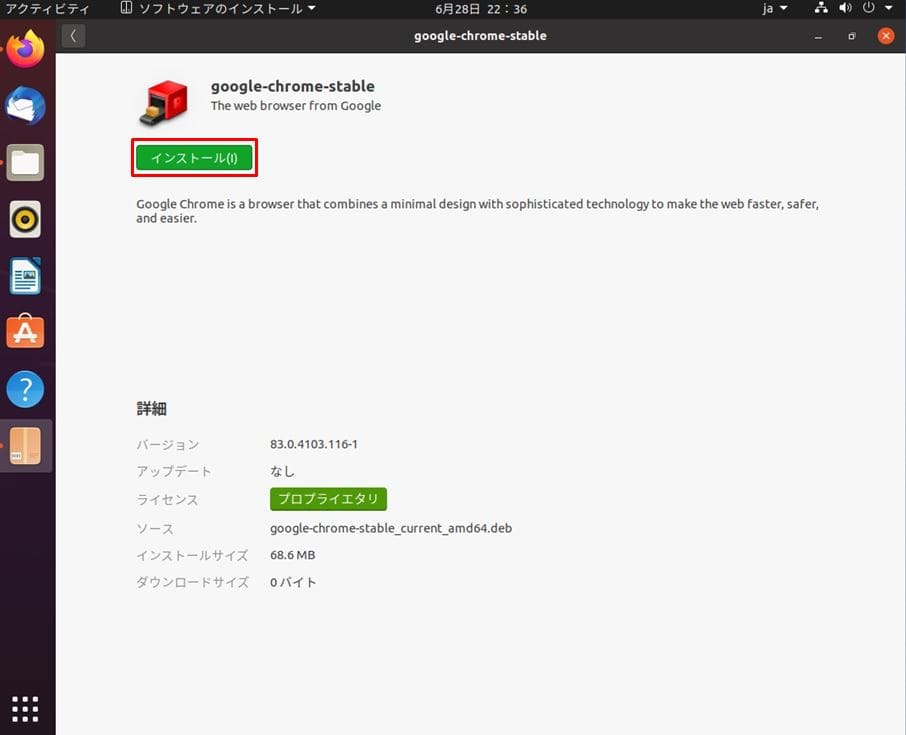The image size is (906, 735).
Task: Open the Help icon in dock
Action: pyautogui.click(x=25, y=389)
